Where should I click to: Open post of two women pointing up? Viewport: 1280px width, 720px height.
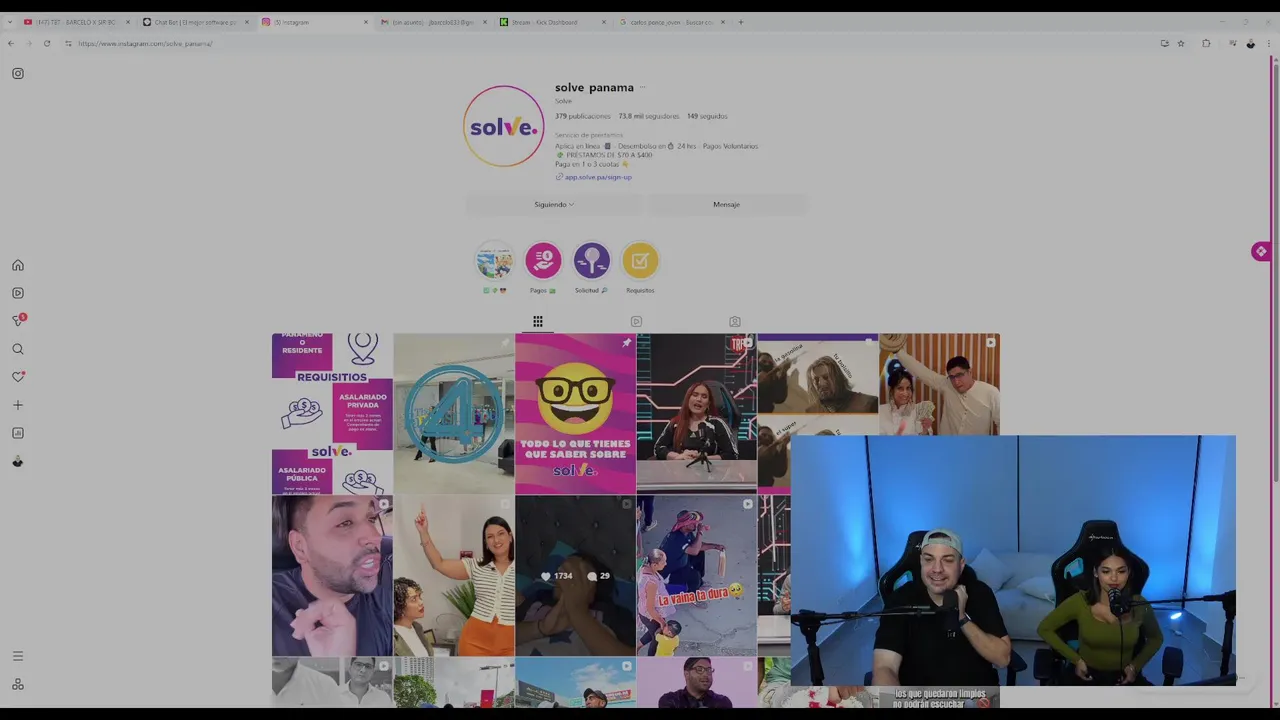pyautogui.click(x=454, y=575)
